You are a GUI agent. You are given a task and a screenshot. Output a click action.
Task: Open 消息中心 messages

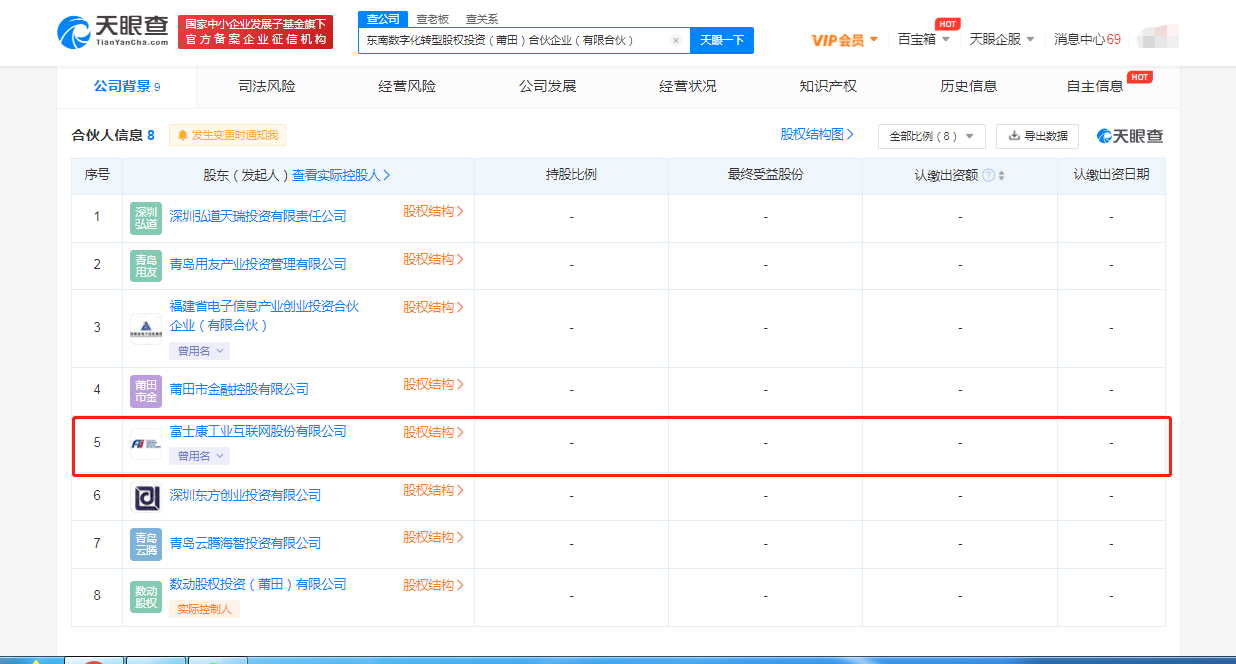1087,39
